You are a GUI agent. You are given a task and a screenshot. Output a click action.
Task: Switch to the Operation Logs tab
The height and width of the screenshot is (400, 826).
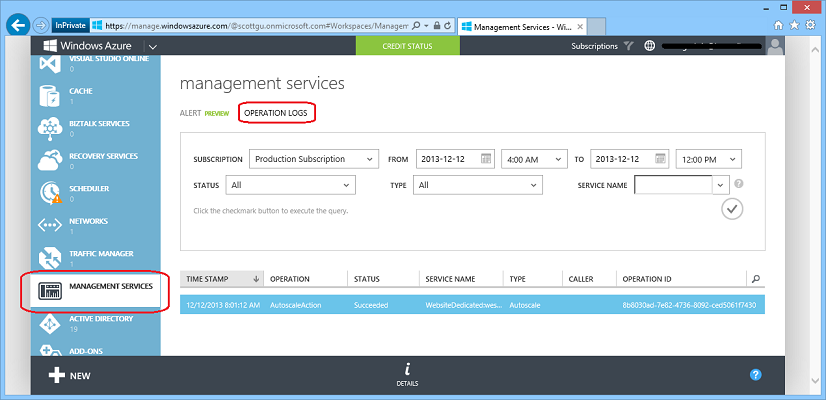(x=276, y=113)
